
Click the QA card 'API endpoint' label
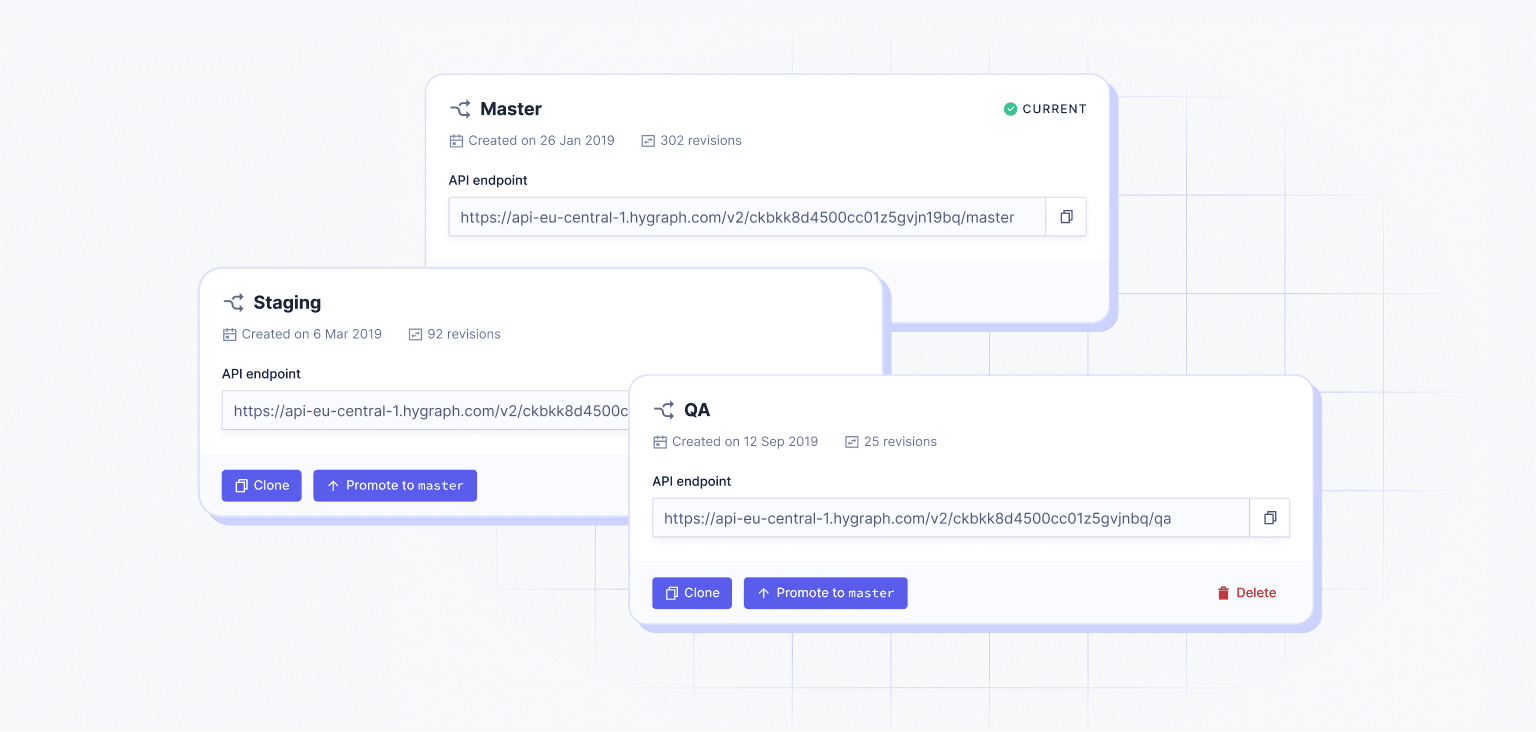692,482
